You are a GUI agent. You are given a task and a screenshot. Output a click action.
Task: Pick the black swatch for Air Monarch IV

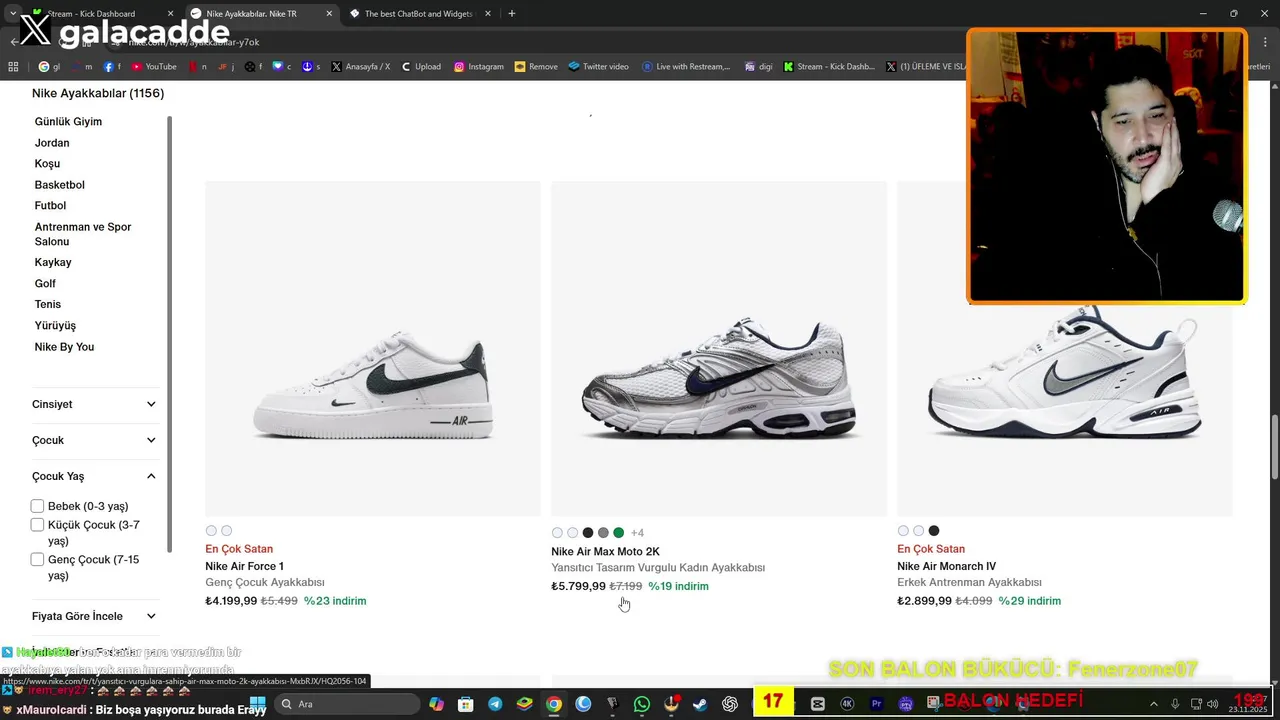934,531
